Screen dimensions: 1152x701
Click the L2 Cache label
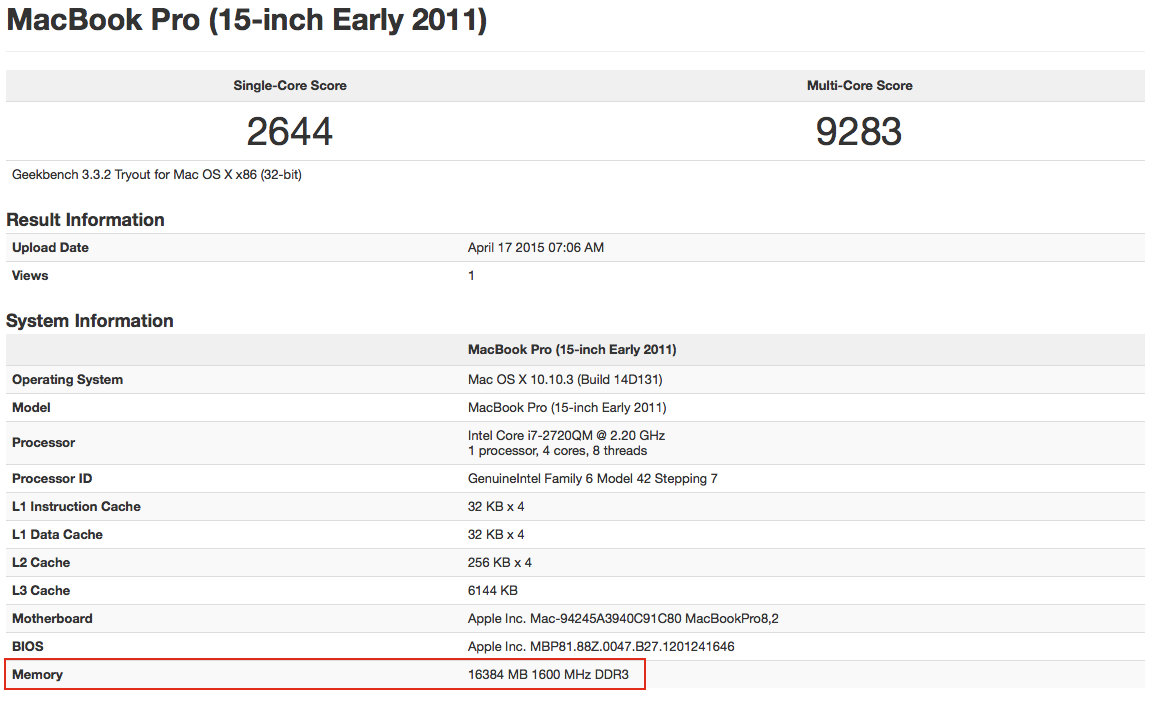pyautogui.click(x=41, y=563)
